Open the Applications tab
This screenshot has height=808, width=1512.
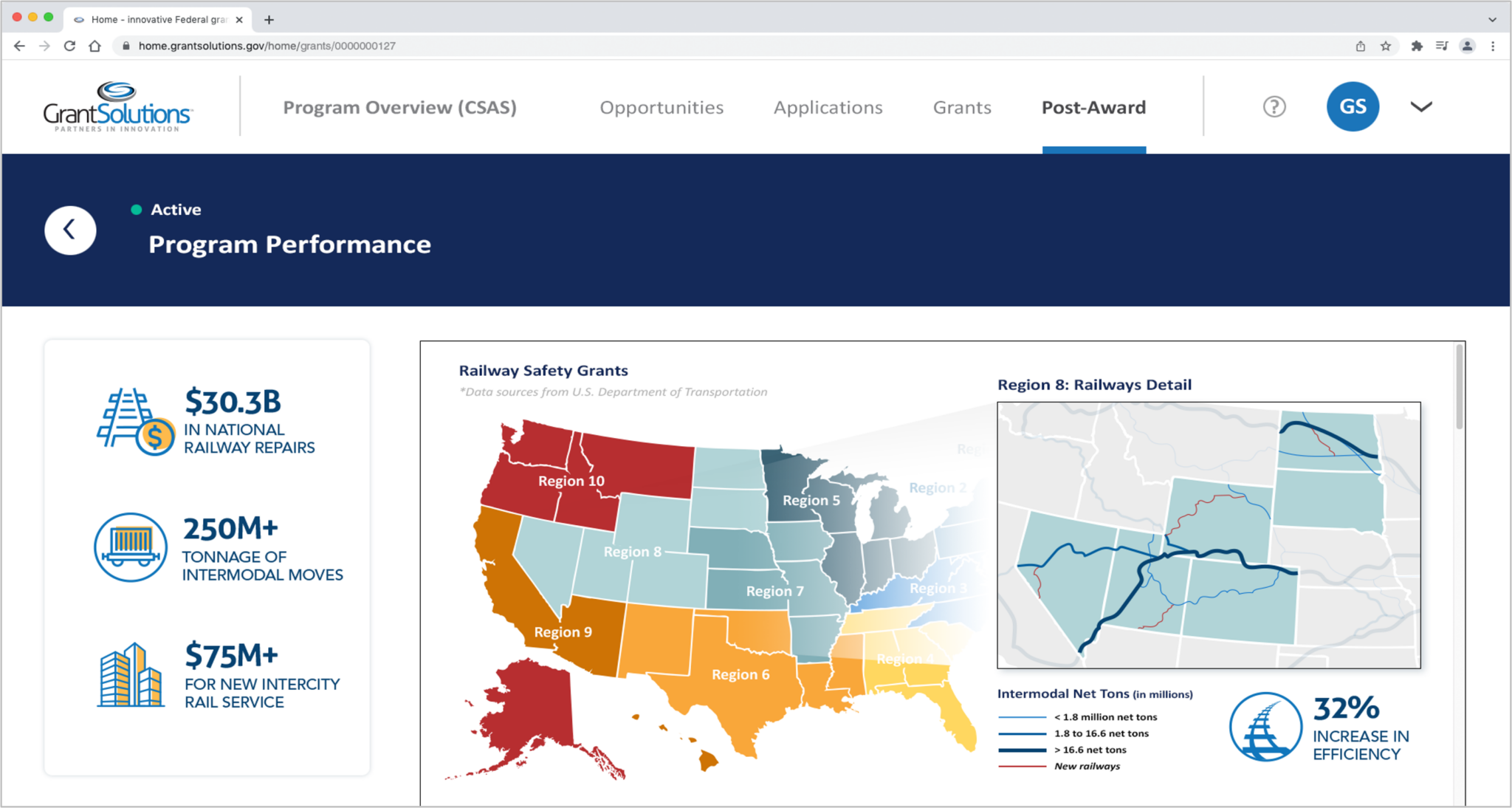(x=828, y=108)
